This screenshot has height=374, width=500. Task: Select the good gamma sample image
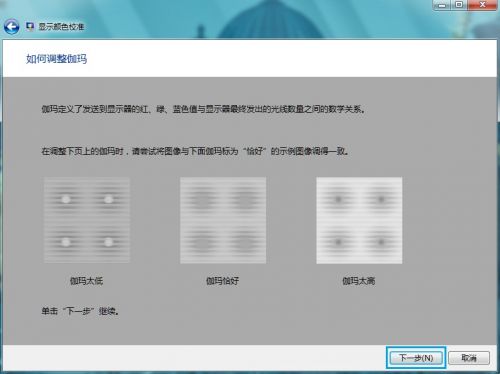point(223,220)
